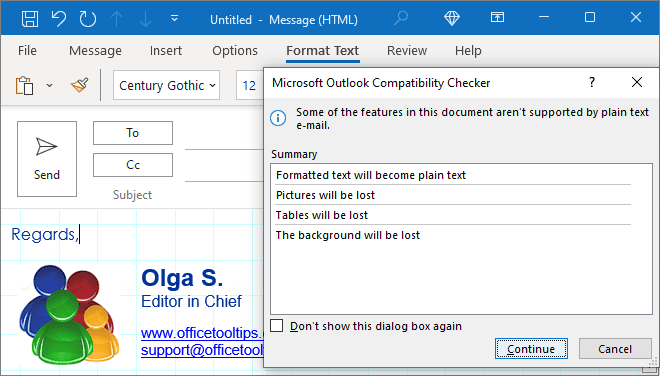Open the Century Gothic font dropdown
The image size is (660, 376).
[166, 85]
